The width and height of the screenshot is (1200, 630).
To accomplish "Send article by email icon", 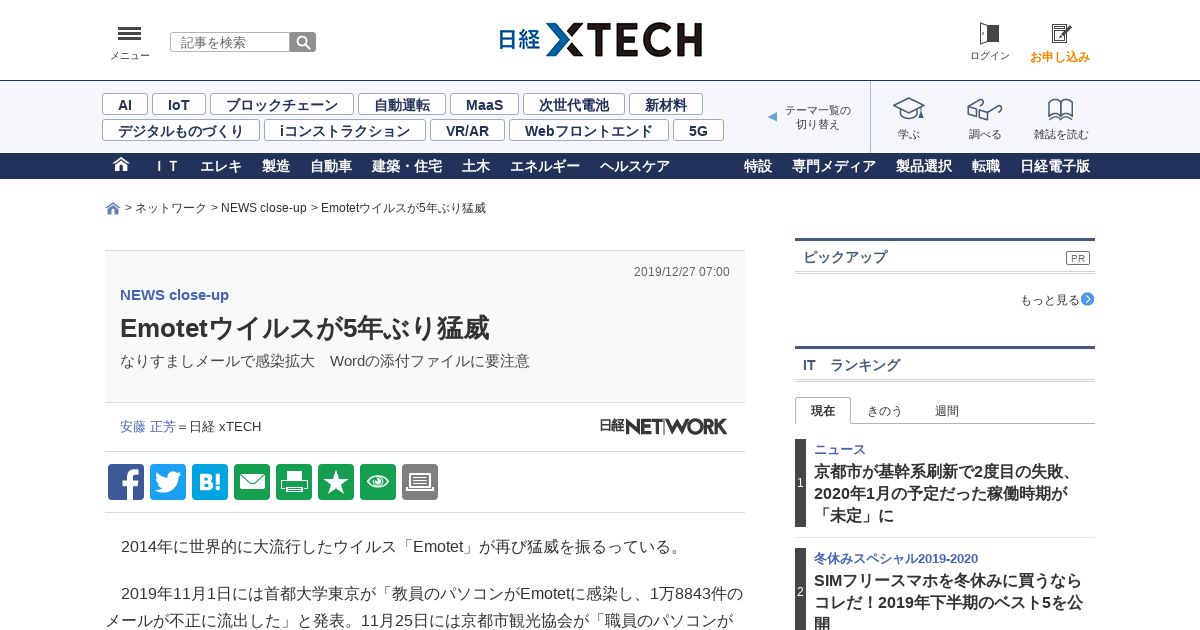I will [252, 482].
